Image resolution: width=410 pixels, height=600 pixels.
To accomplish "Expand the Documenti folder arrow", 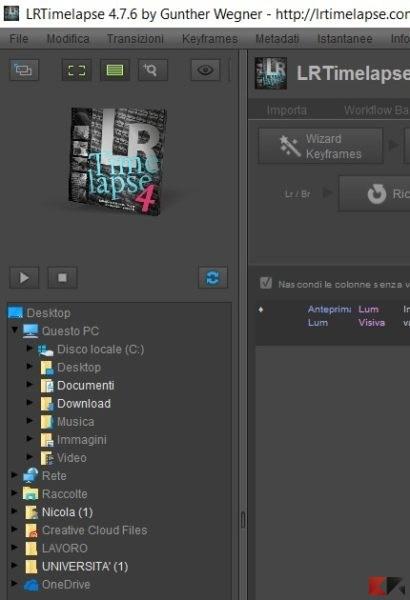I will coord(29,384).
